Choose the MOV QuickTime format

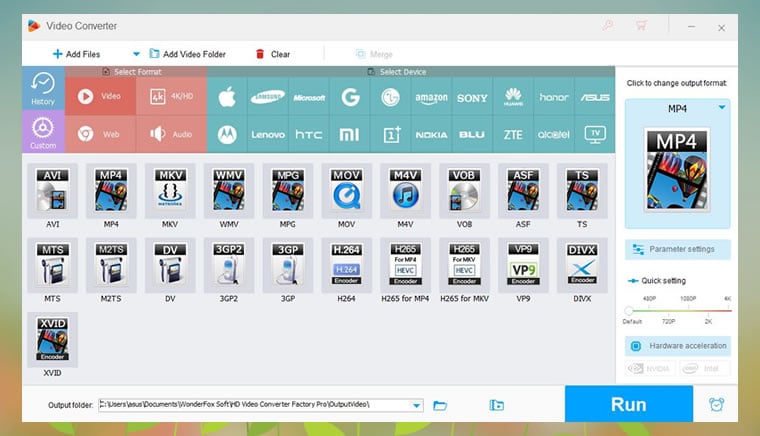(347, 190)
